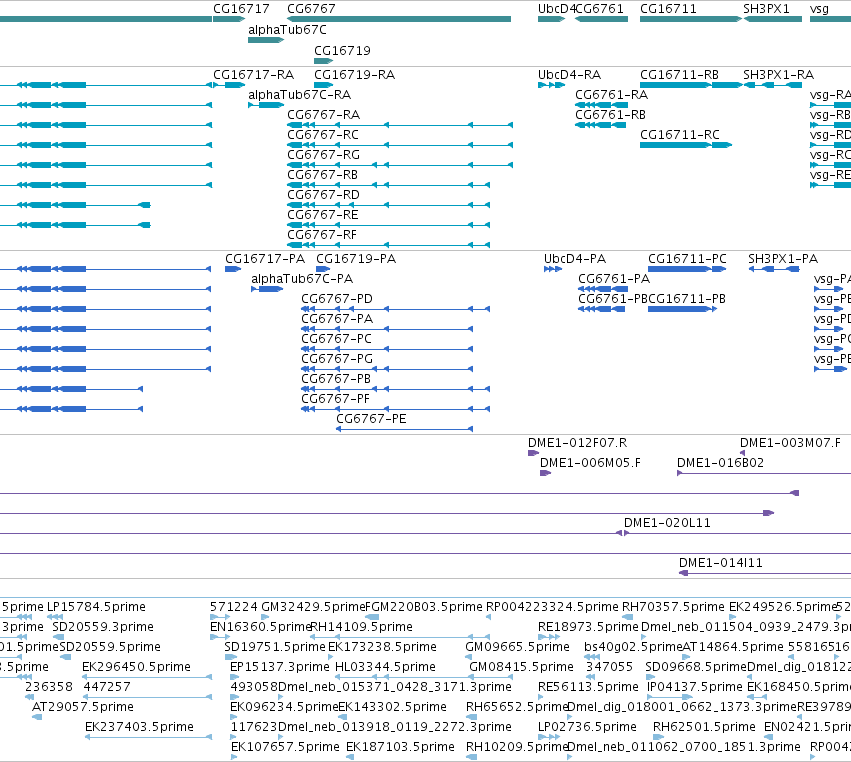Click the EK187103.5prime EST label

(401, 747)
